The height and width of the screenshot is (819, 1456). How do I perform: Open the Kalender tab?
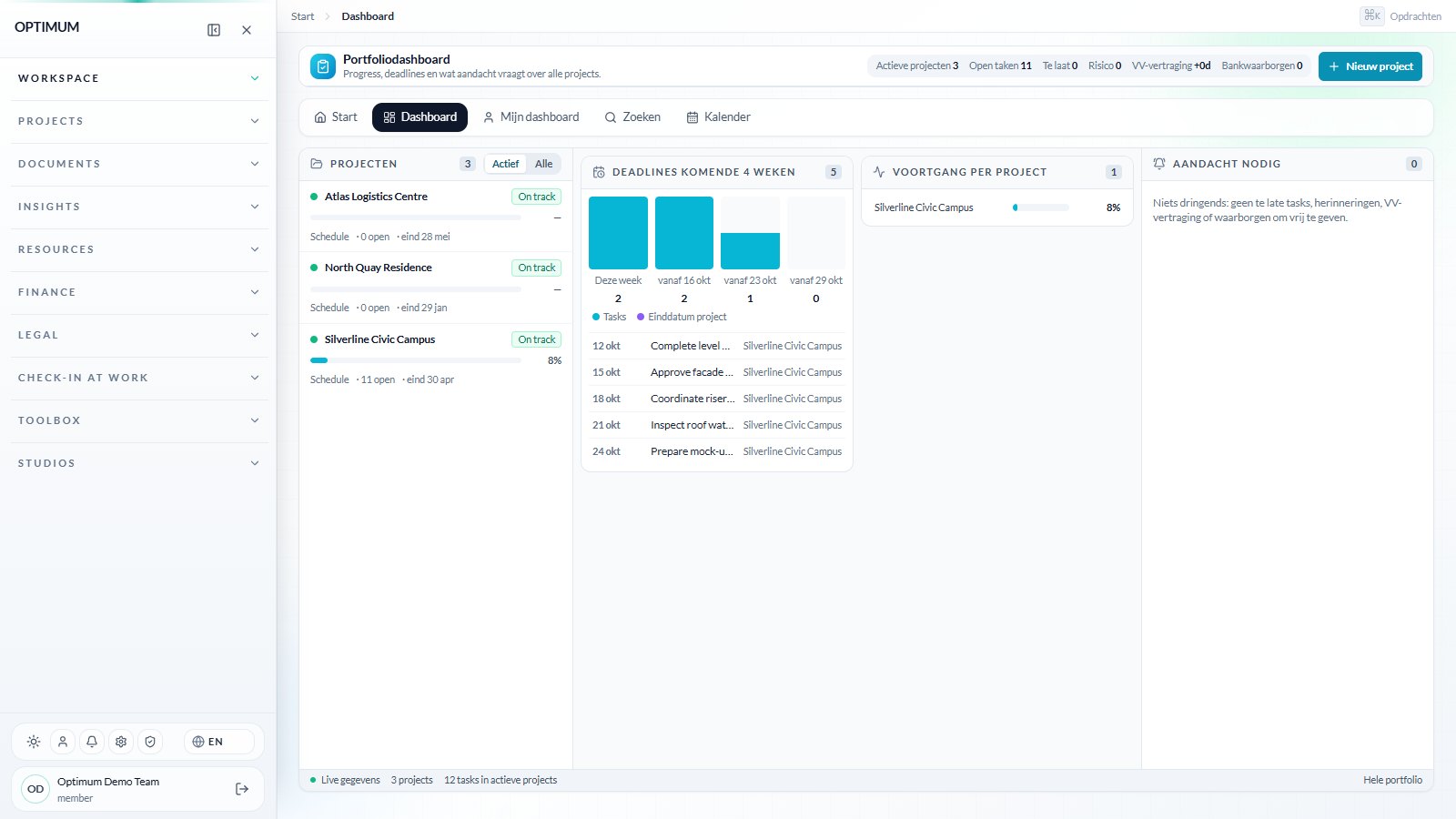[x=718, y=117]
